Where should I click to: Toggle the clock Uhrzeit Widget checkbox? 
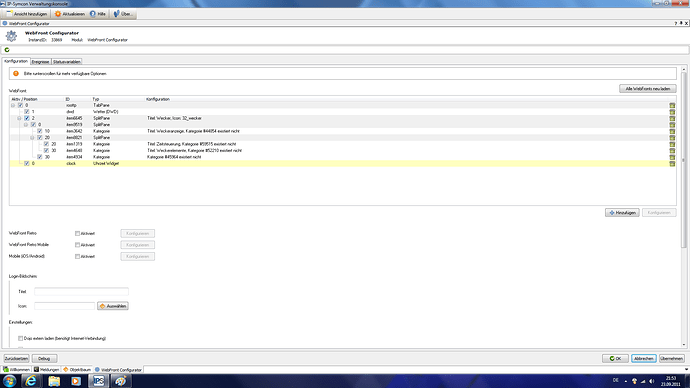pyautogui.click(x=27, y=163)
